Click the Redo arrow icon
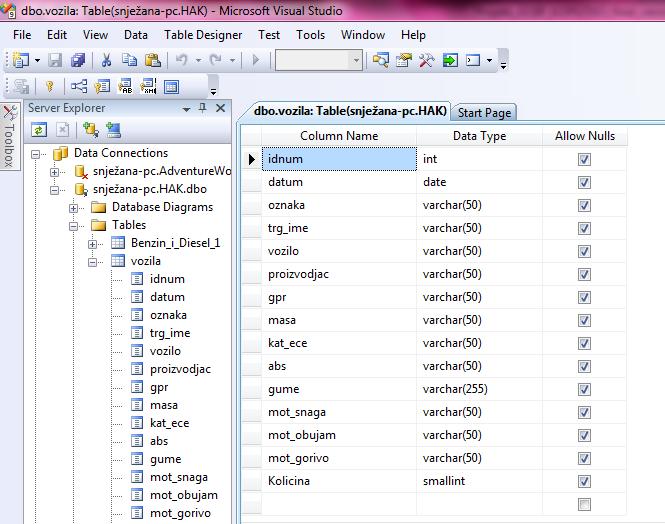The image size is (665, 524). (215, 60)
